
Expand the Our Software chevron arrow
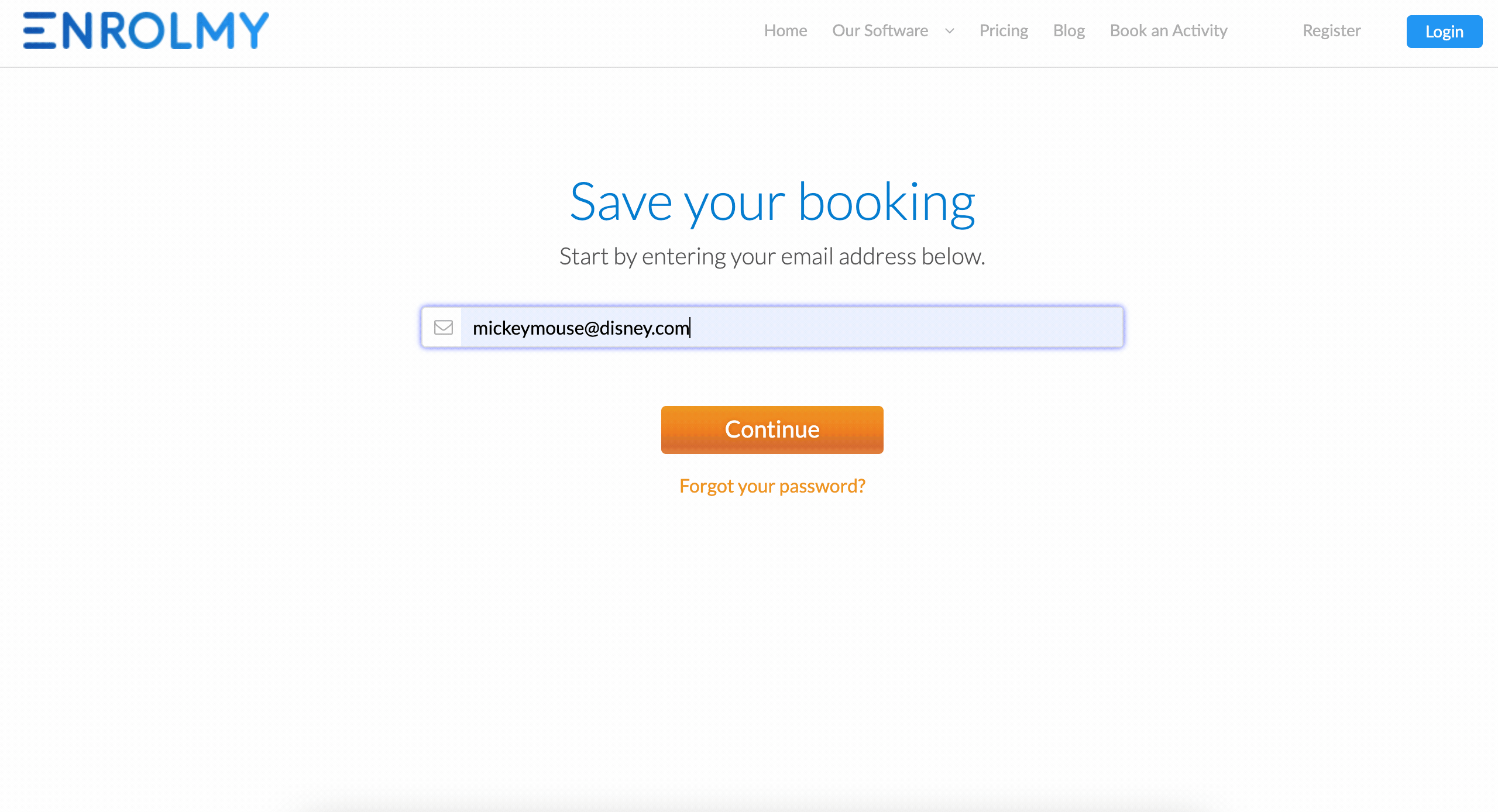[950, 31]
